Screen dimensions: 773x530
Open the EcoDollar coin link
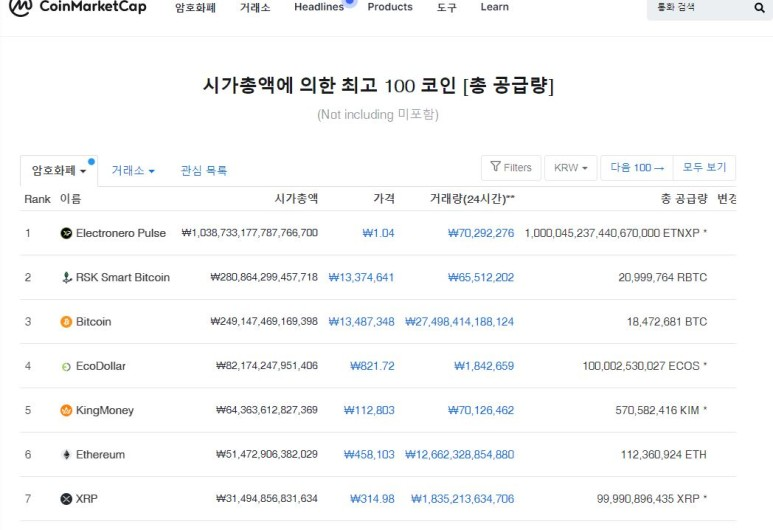tap(101, 366)
